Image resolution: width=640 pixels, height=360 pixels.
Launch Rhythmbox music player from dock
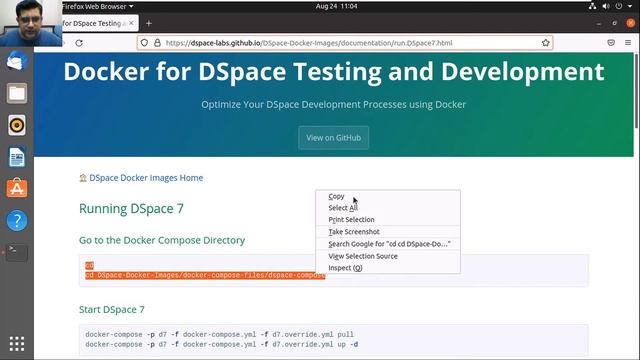point(17,125)
